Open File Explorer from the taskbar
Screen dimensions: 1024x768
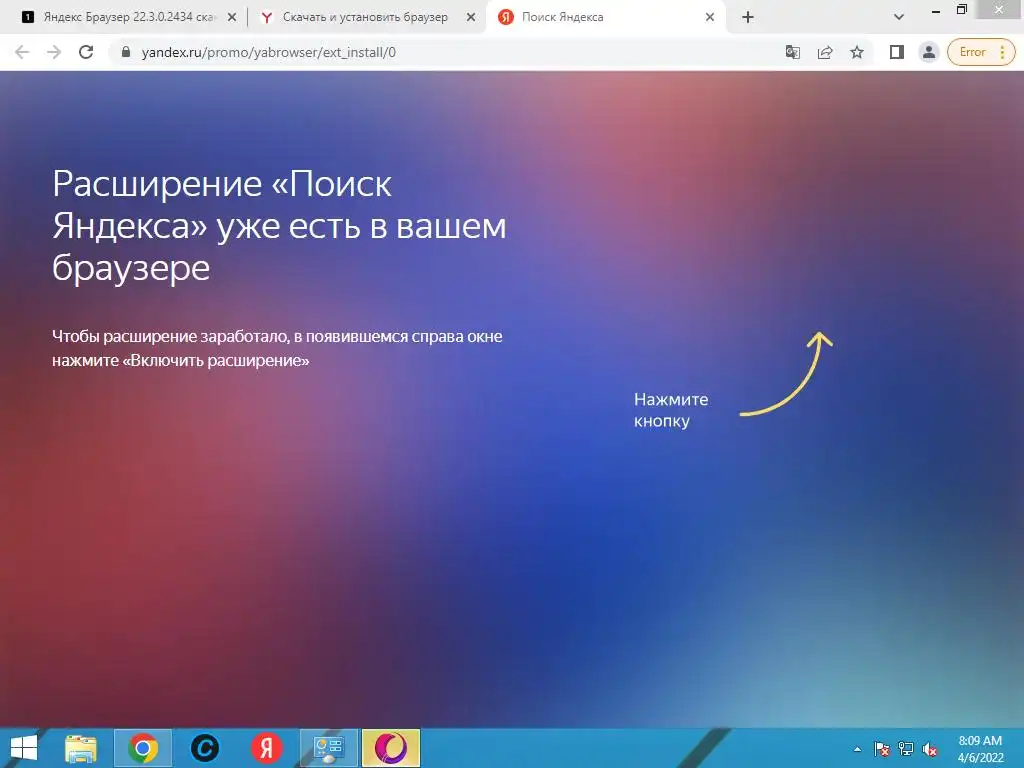coord(81,748)
